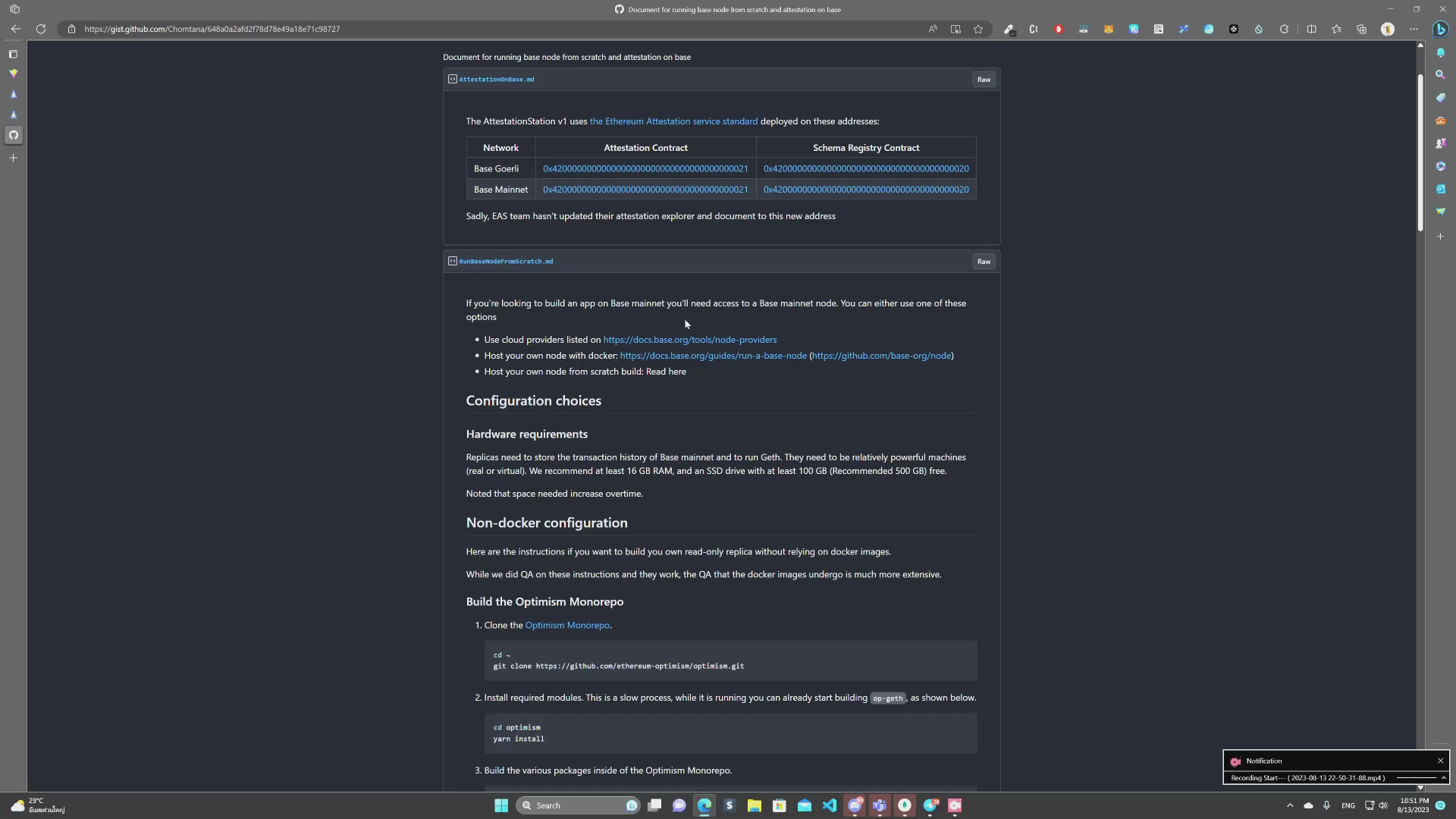Open the weather widget on taskbar

[38, 805]
